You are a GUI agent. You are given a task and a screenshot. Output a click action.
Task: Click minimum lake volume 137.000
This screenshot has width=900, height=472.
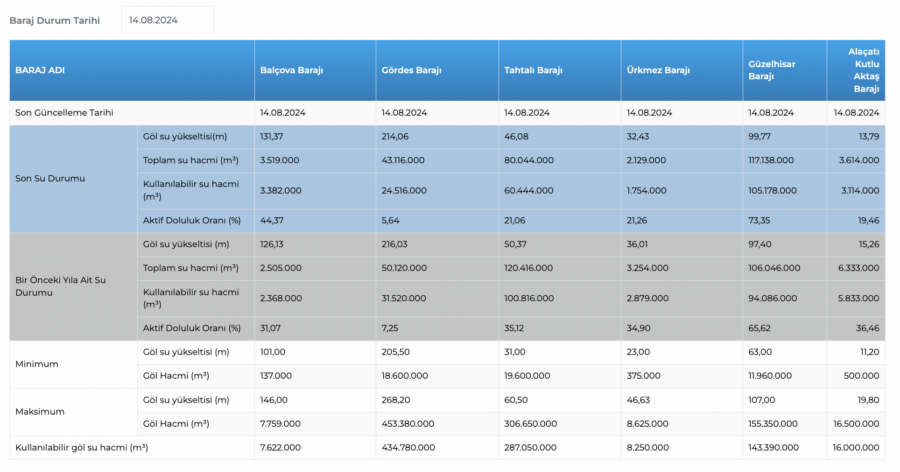click(x=276, y=376)
